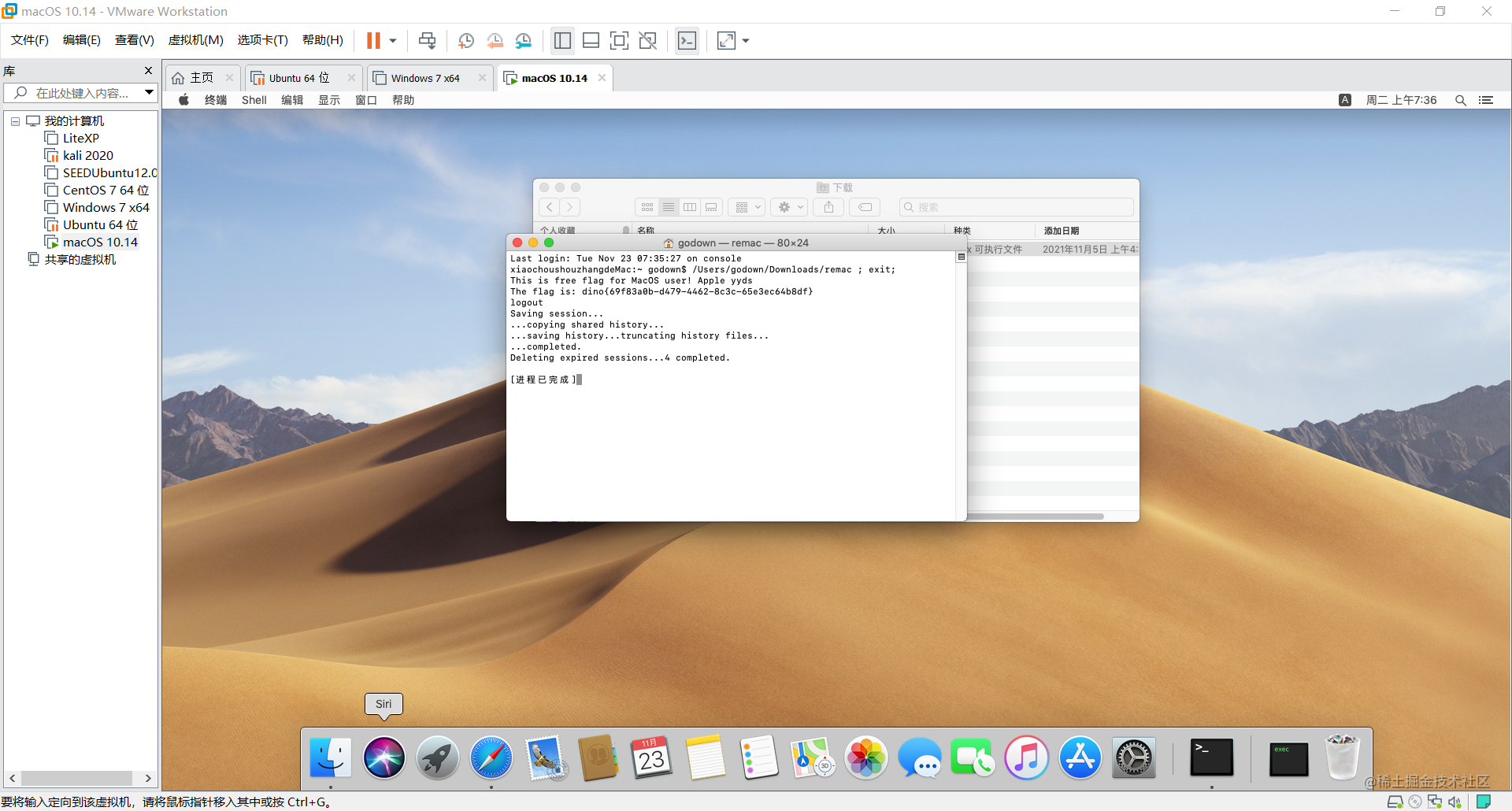The height and width of the screenshot is (811, 1512).
Task: Open App Store from the Dock
Action: point(1080,758)
